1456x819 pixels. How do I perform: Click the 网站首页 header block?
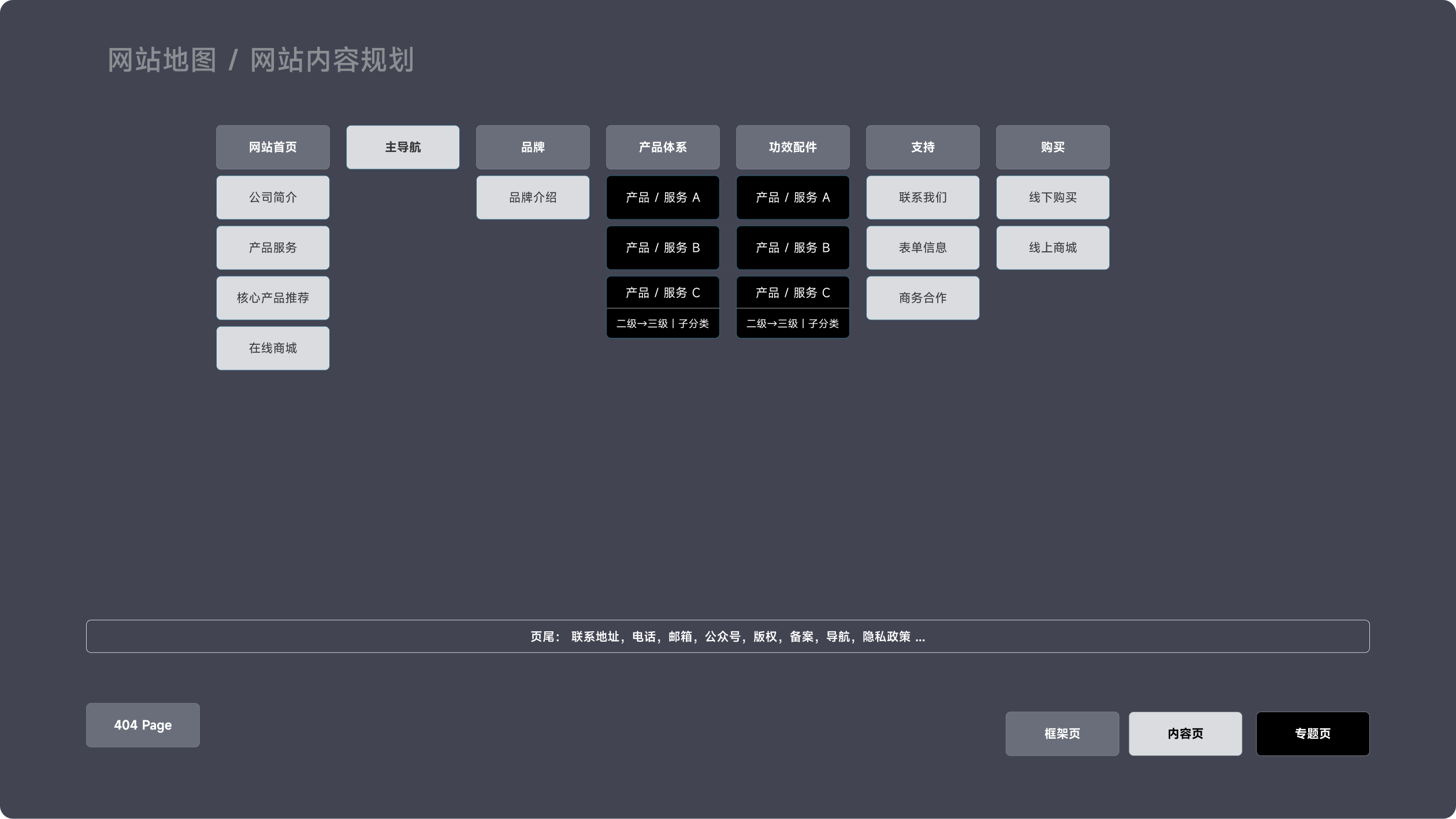(x=273, y=147)
